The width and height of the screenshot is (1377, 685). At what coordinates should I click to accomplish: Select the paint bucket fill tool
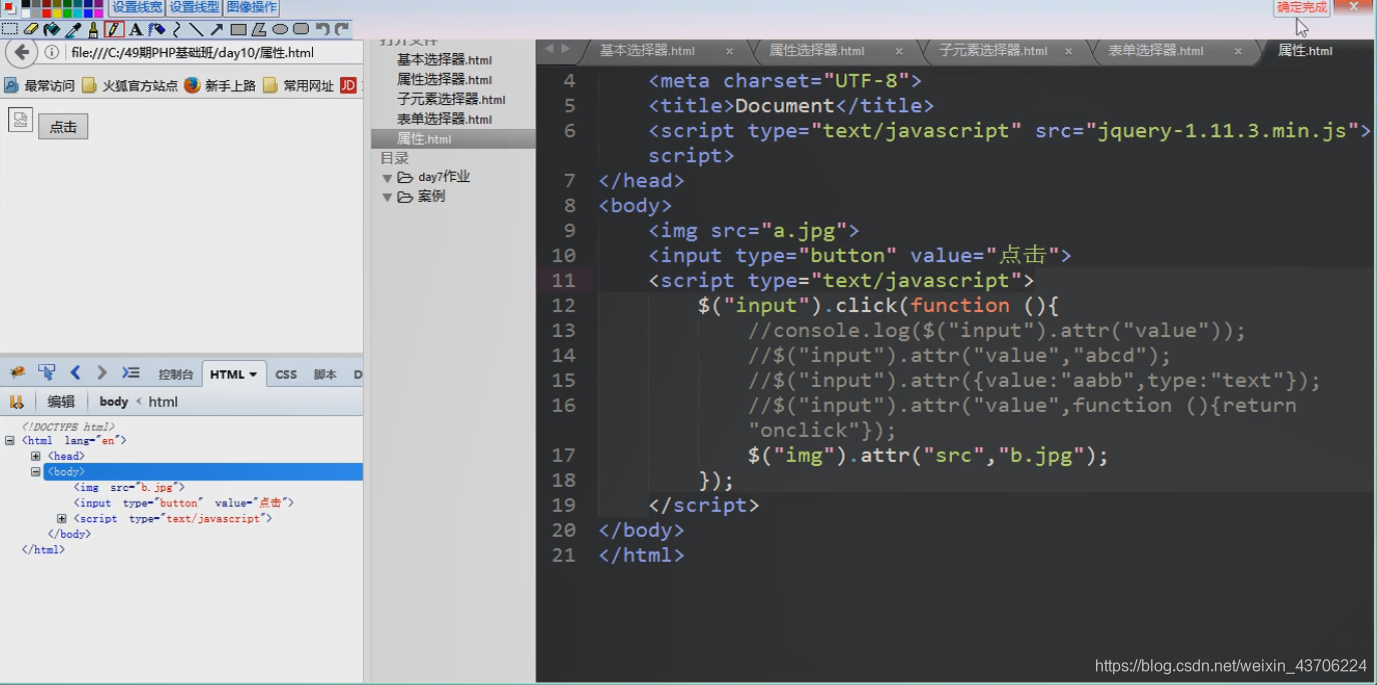[52, 29]
